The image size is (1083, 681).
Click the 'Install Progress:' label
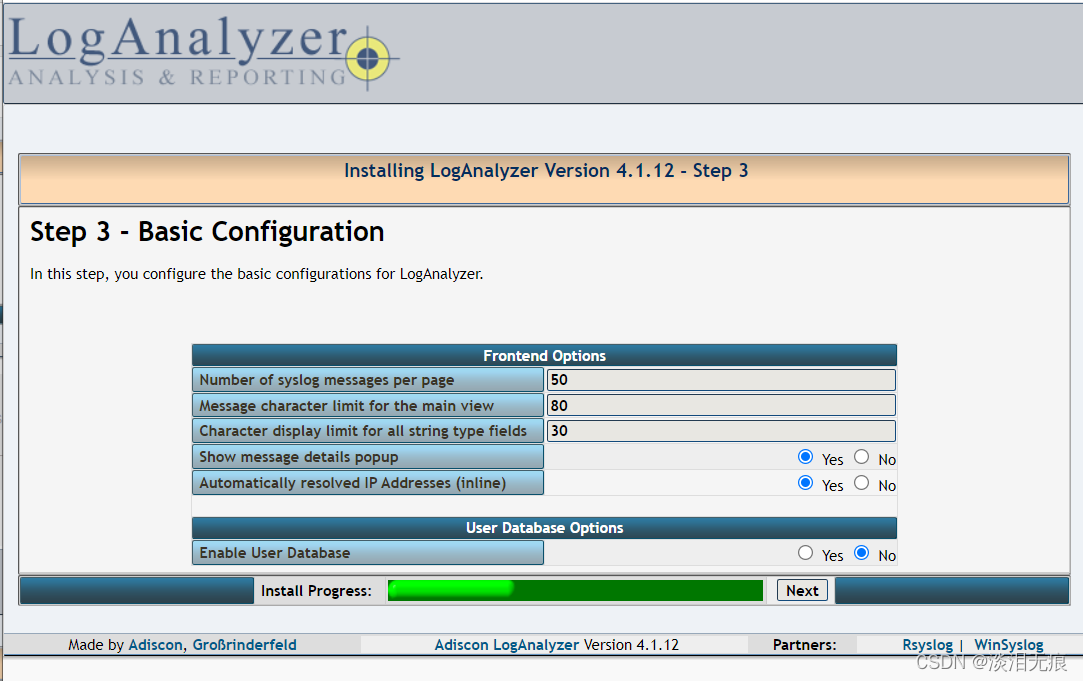coord(316,591)
